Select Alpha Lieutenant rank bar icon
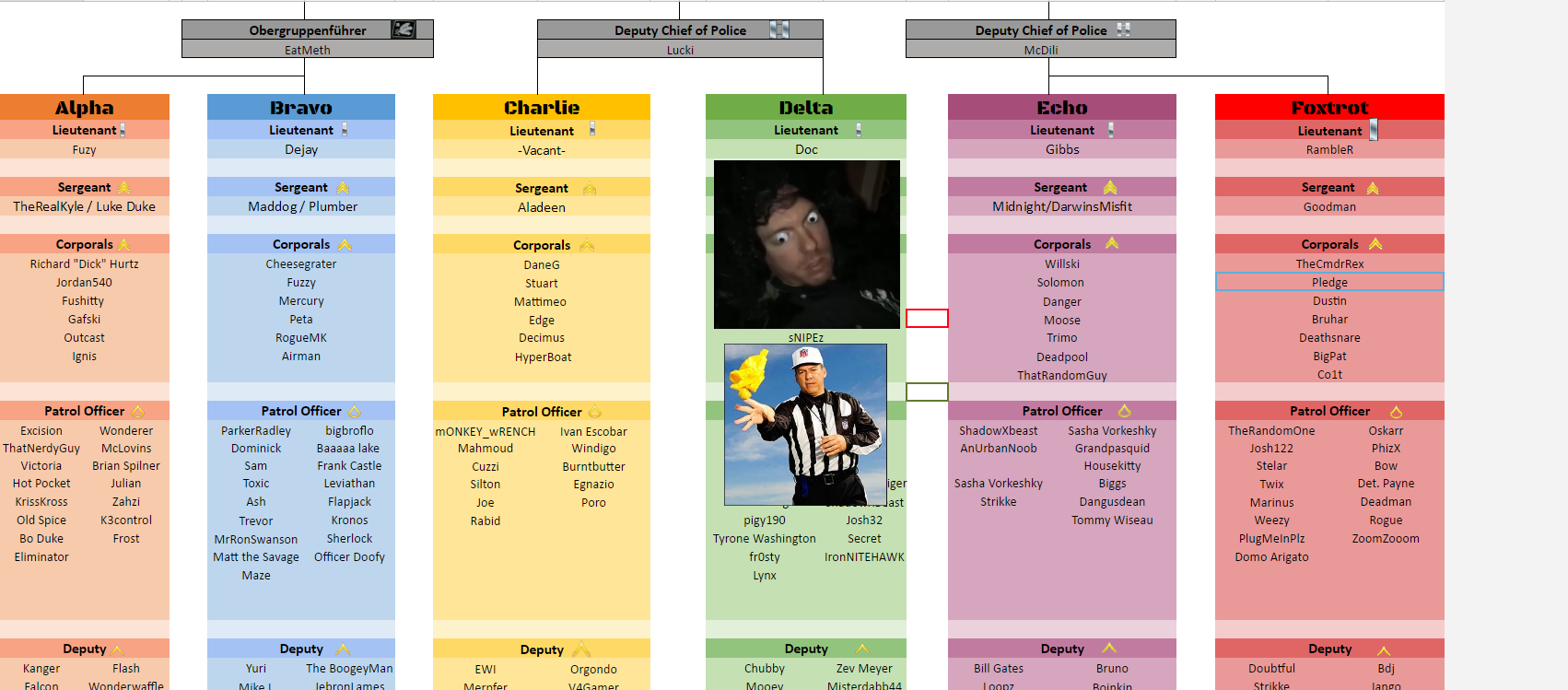Viewport: 1568px width, 690px height. pyautogui.click(x=123, y=131)
